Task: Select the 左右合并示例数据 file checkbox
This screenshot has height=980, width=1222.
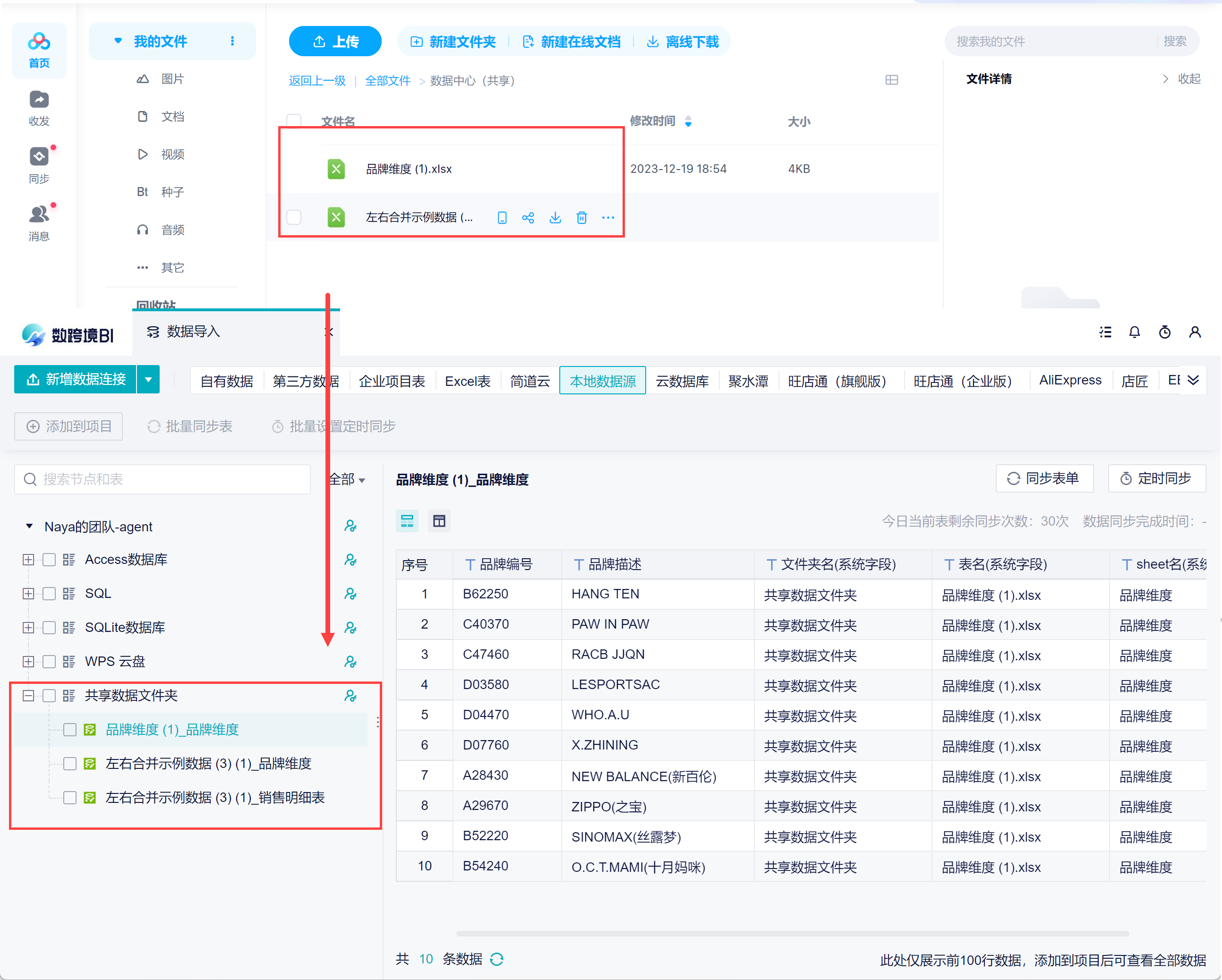Action: click(294, 218)
